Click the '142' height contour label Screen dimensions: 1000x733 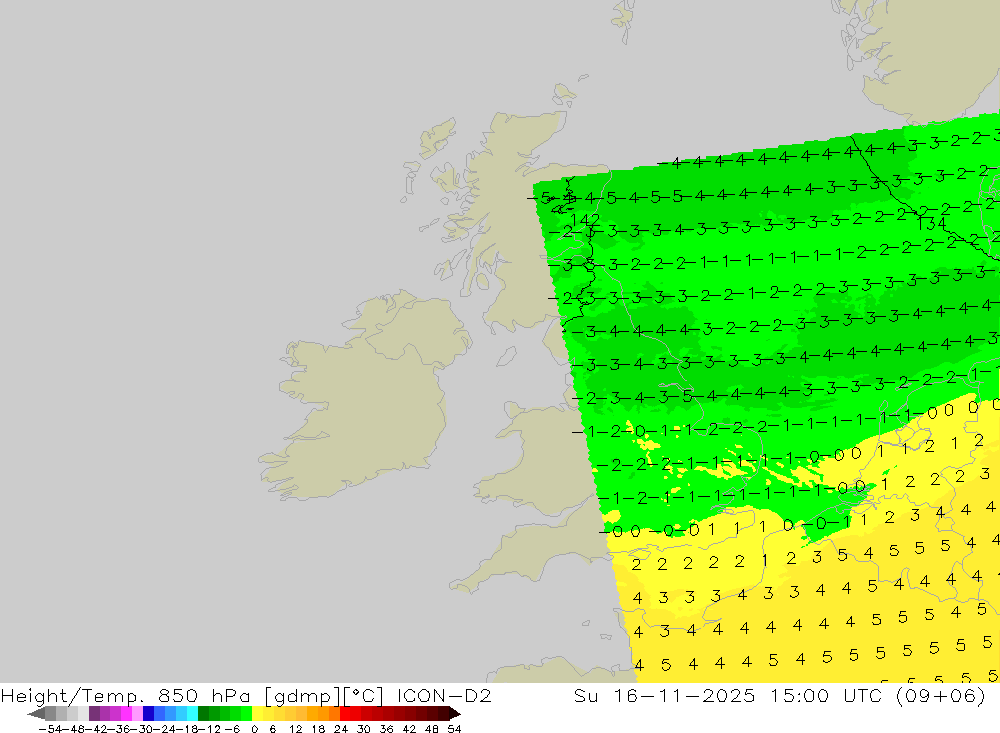click(585, 220)
